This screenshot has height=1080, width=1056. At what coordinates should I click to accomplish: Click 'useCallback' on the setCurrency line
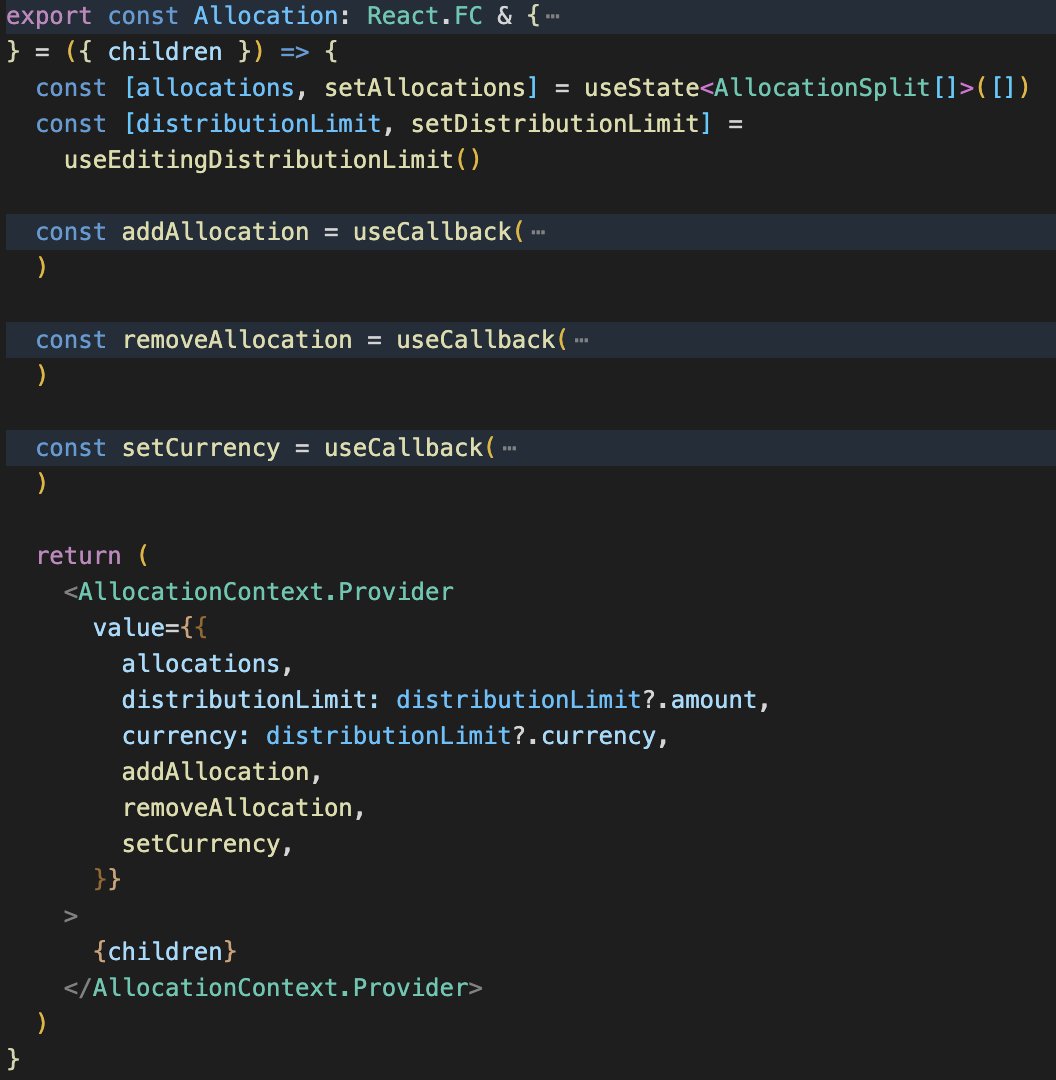pos(403,448)
